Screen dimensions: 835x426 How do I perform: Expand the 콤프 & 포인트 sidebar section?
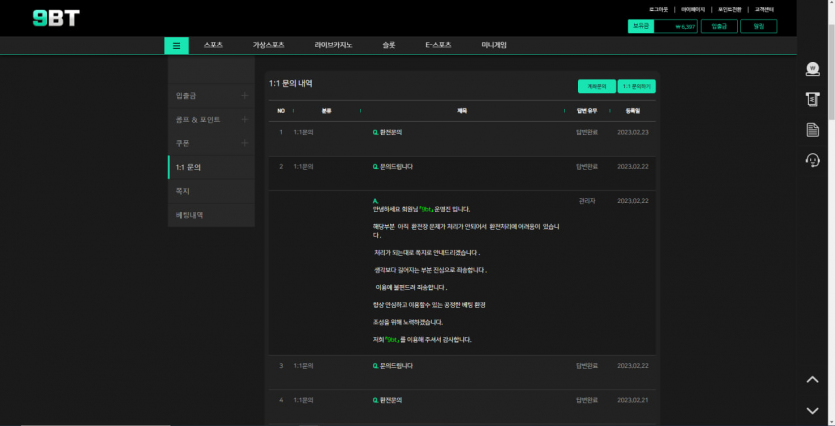[x=244, y=119]
